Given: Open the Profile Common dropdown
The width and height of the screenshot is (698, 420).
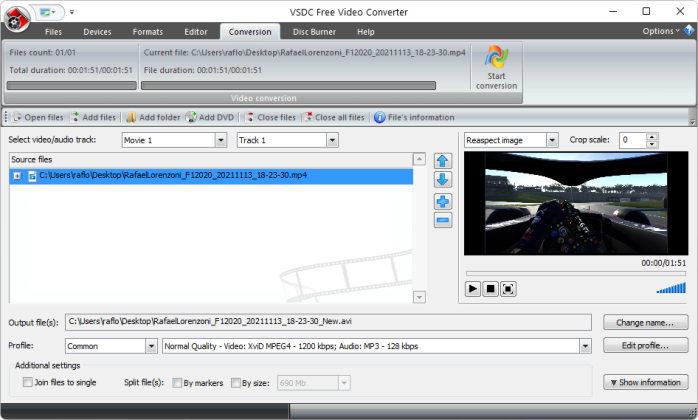Looking at the screenshot, I should coord(150,346).
